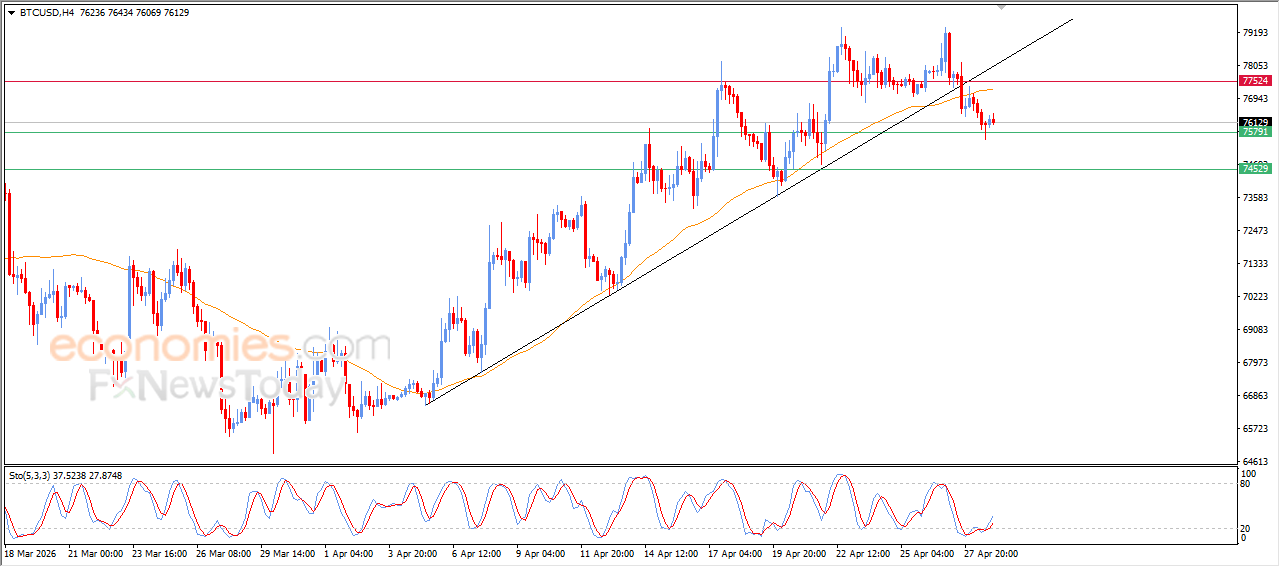The width and height of the screenshot is (1280, 567).
Task: Click the triangle icon beside BTCUSD,H4 title
Action: tap(11, 13)
